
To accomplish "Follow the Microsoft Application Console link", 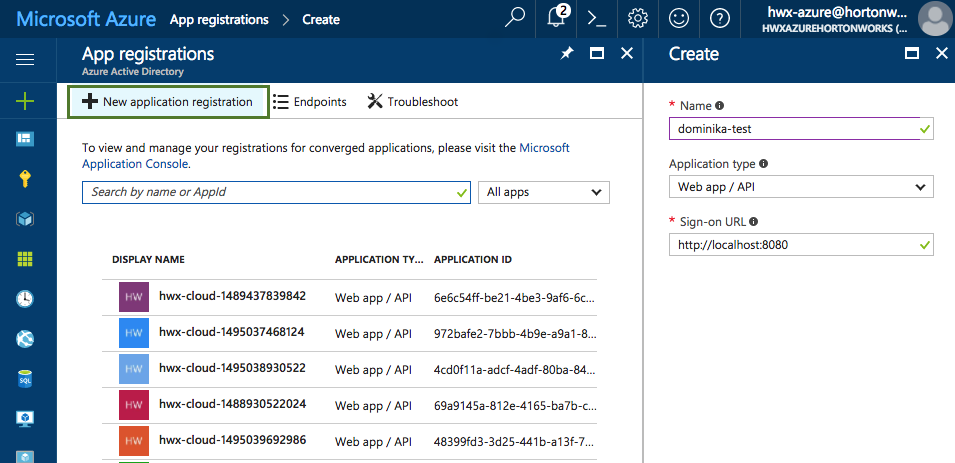I will (x=135, y=163).
